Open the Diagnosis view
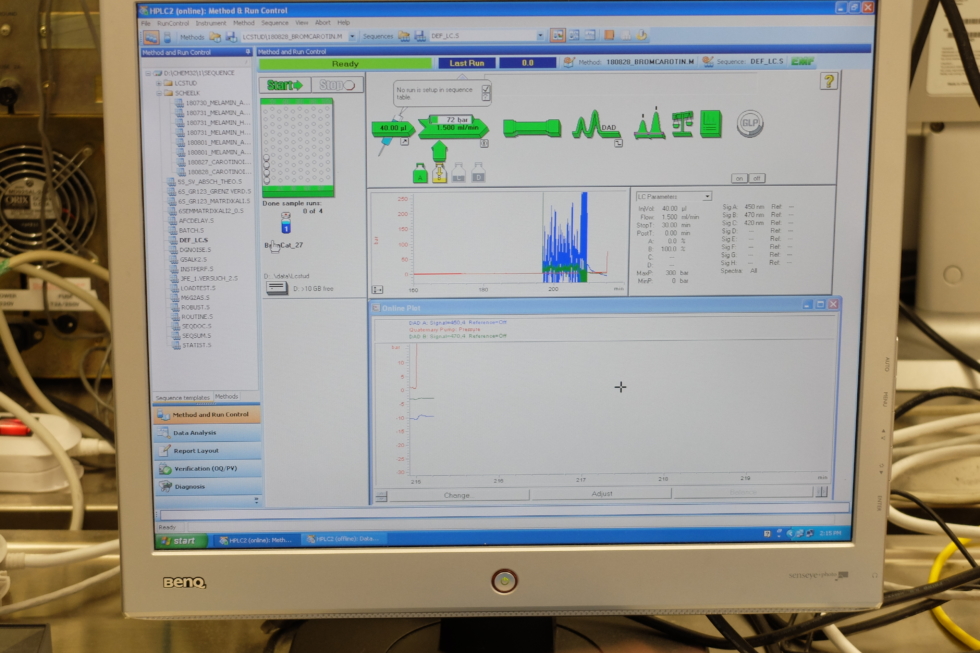 (207, 486)
